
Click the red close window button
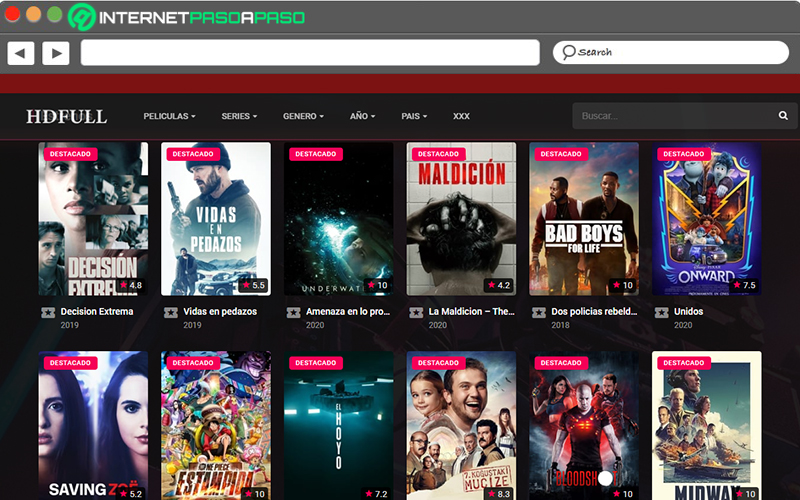[12, 14]
